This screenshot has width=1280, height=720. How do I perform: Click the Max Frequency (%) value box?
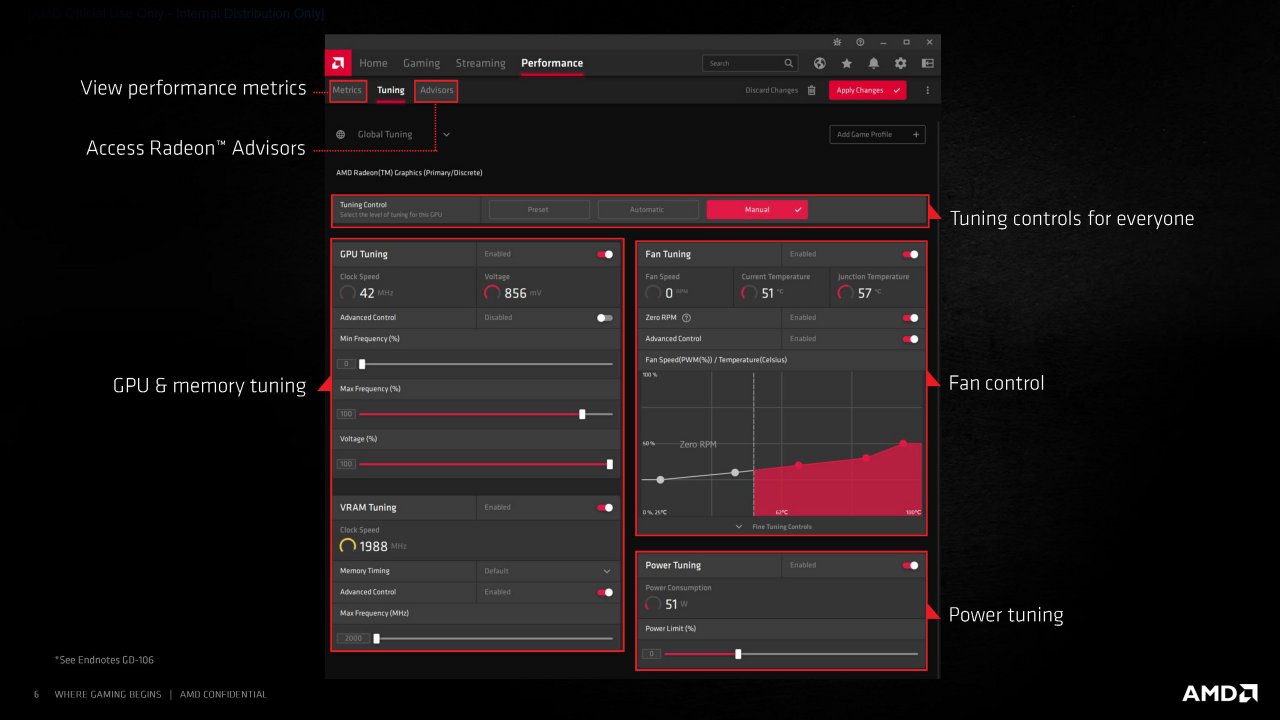pos(346,414)
